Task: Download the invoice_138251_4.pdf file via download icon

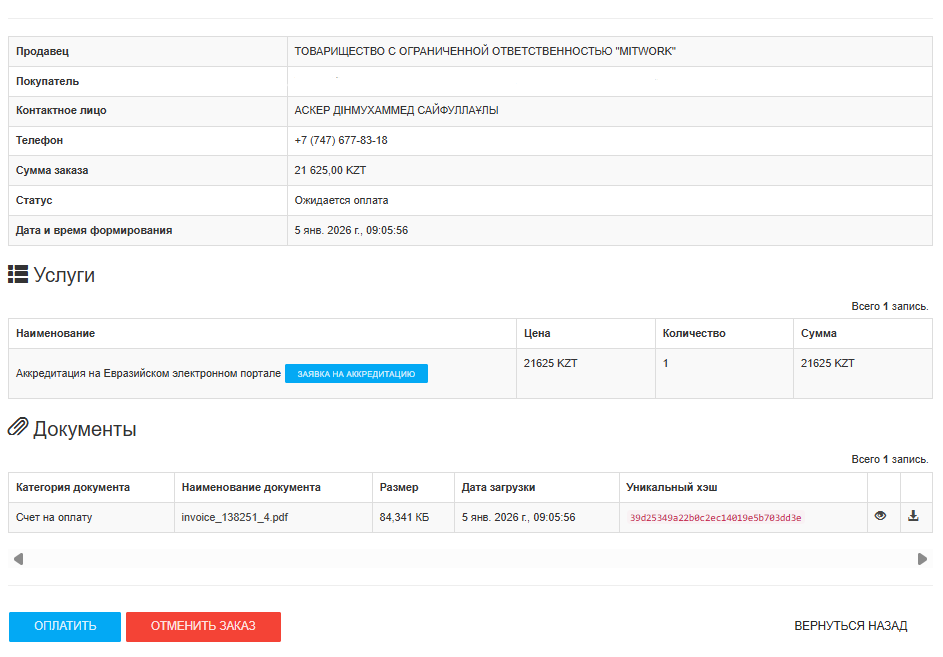Action: (x=913, y=517)
